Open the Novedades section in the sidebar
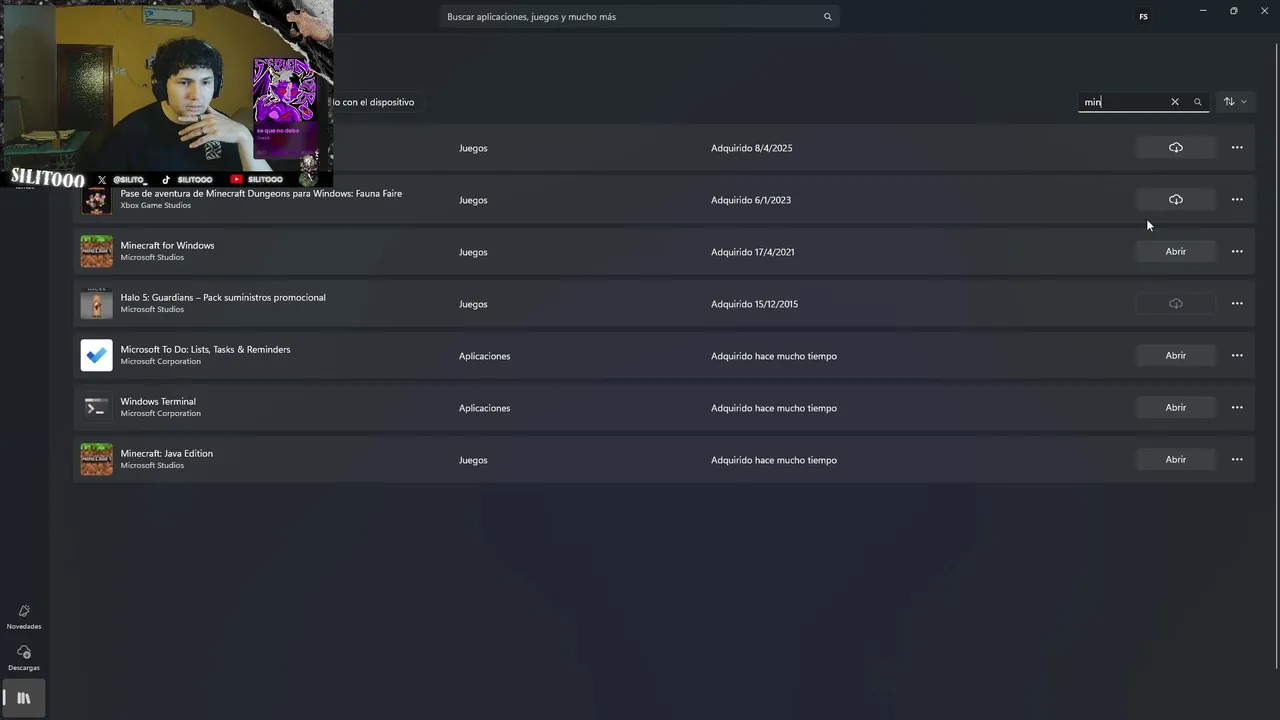1280x720 pixels. click(x=24, y=617)
